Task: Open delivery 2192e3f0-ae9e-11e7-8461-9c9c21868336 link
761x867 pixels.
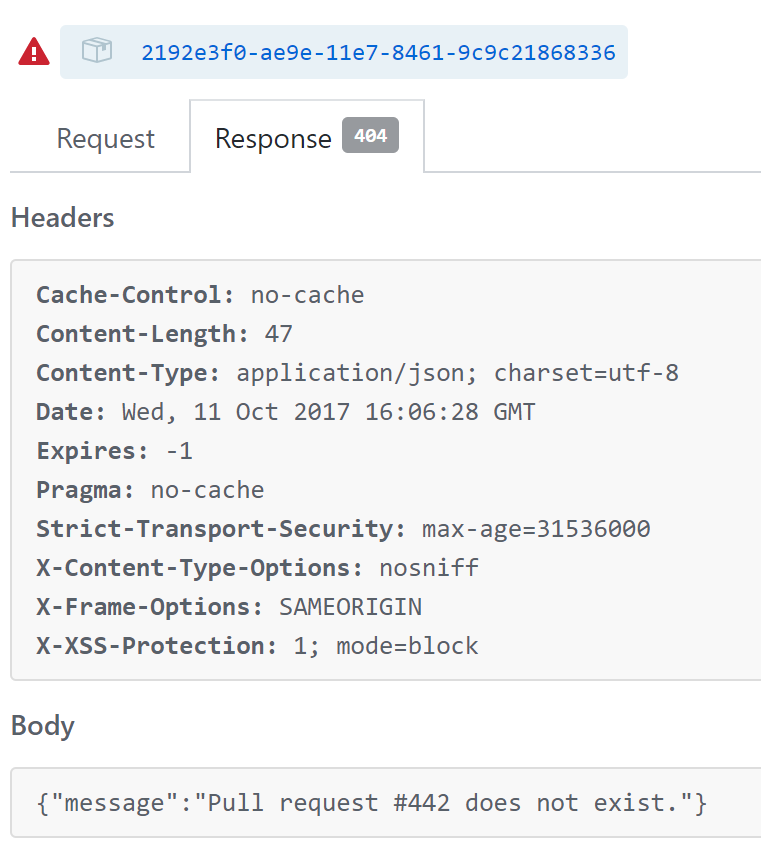Action: point(378,52)
